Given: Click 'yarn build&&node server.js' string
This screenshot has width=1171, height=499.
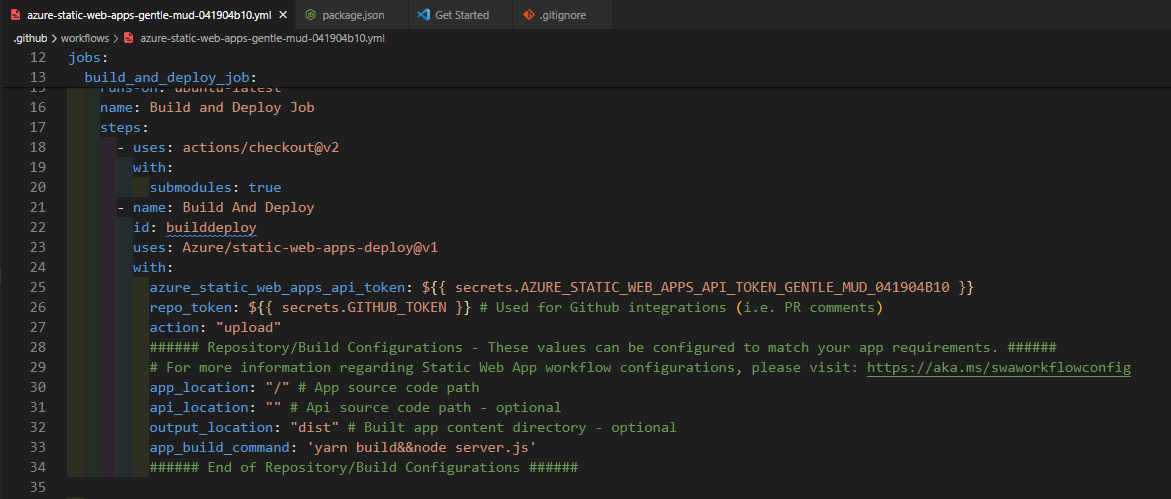Looking at the screenshot, I should tap(423, 447).
